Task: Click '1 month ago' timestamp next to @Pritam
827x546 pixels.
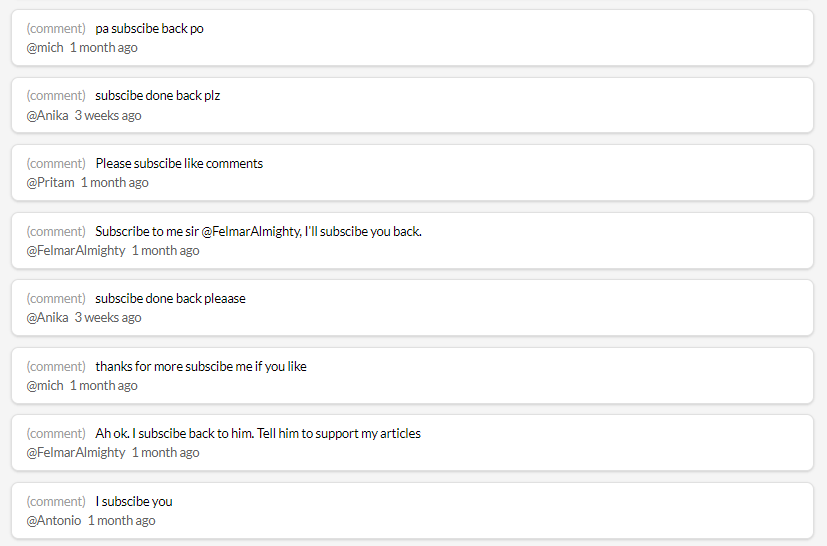Action: (114, 183)
